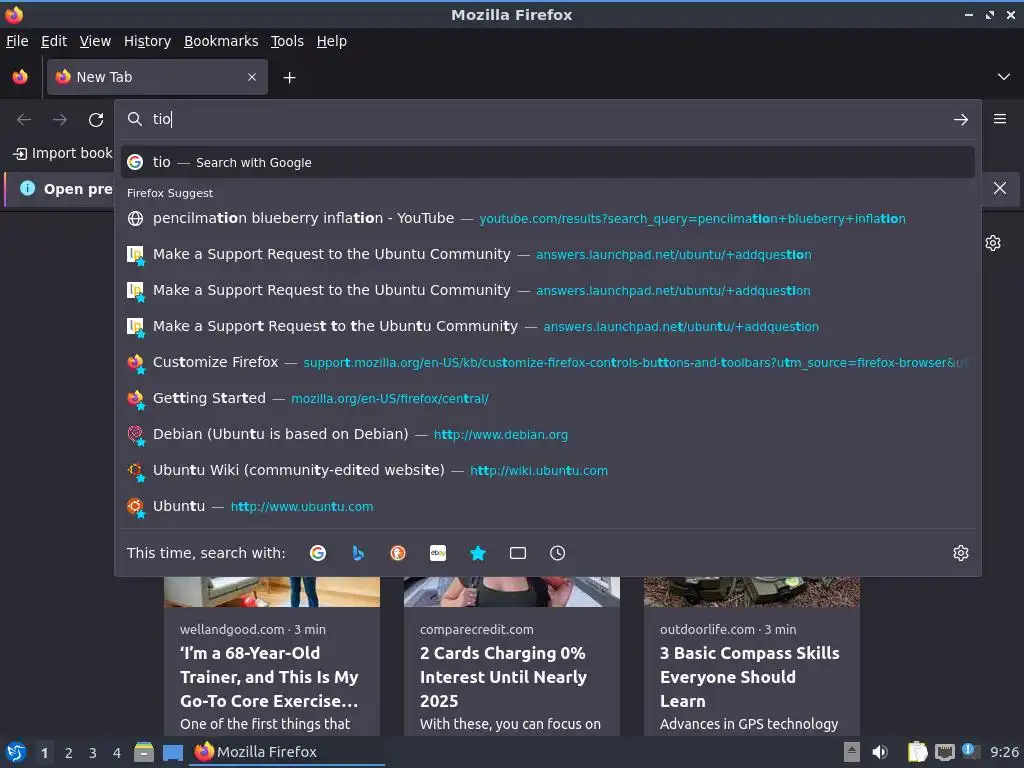
Task: Open the Customize Firefox suggestion
Action: point(548,362)
